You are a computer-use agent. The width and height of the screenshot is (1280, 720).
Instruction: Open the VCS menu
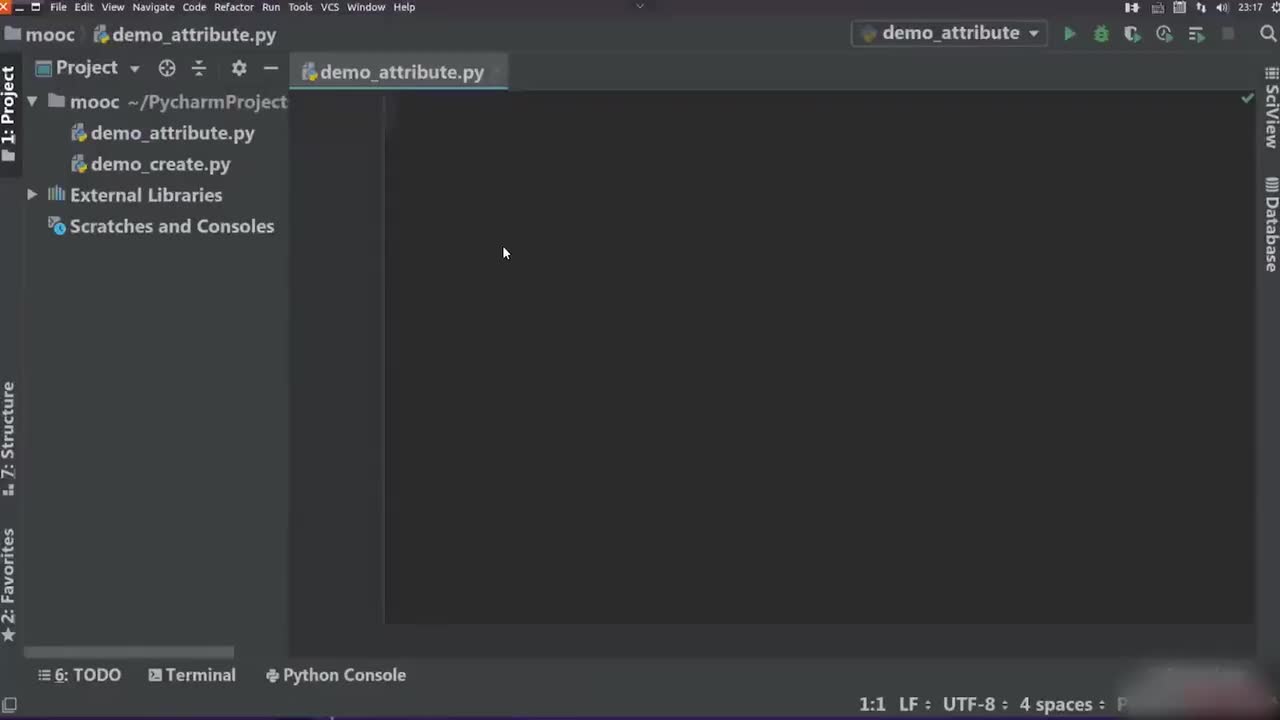pos(330,7)
